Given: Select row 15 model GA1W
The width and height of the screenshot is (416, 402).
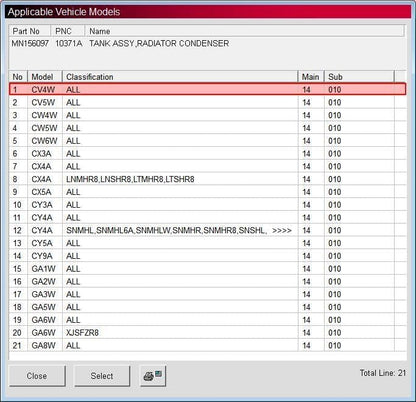Looking at the screenshot, I should tap(207, 269).
